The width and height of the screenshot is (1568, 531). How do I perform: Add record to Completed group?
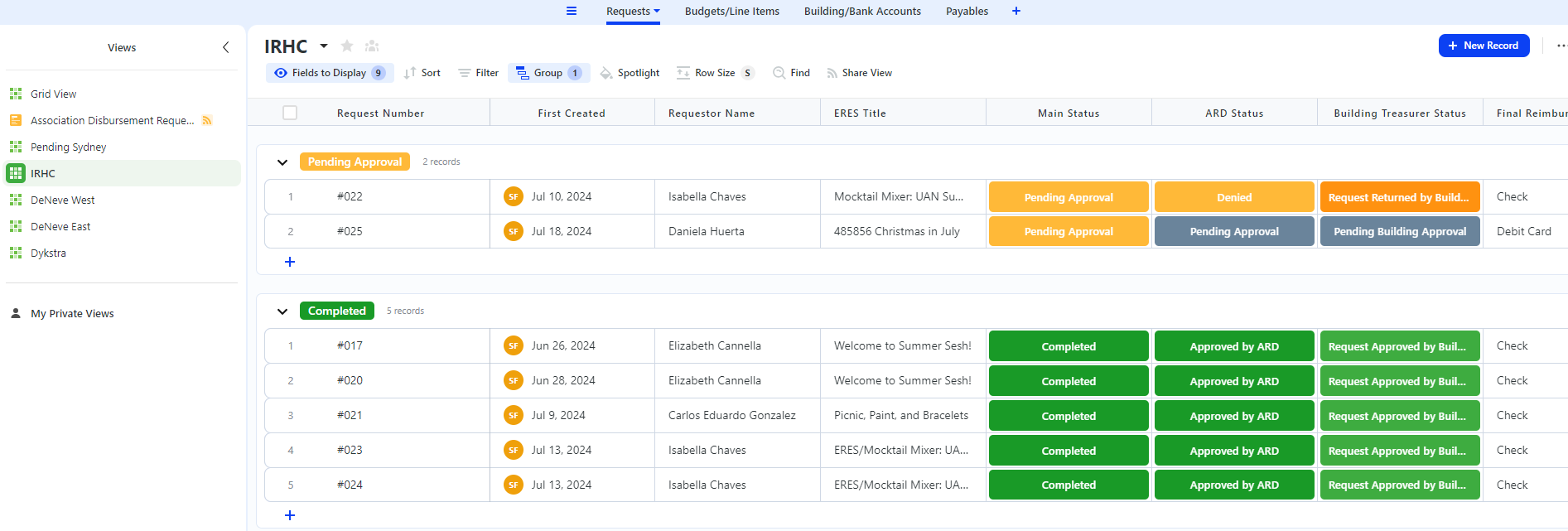[290, 515]
